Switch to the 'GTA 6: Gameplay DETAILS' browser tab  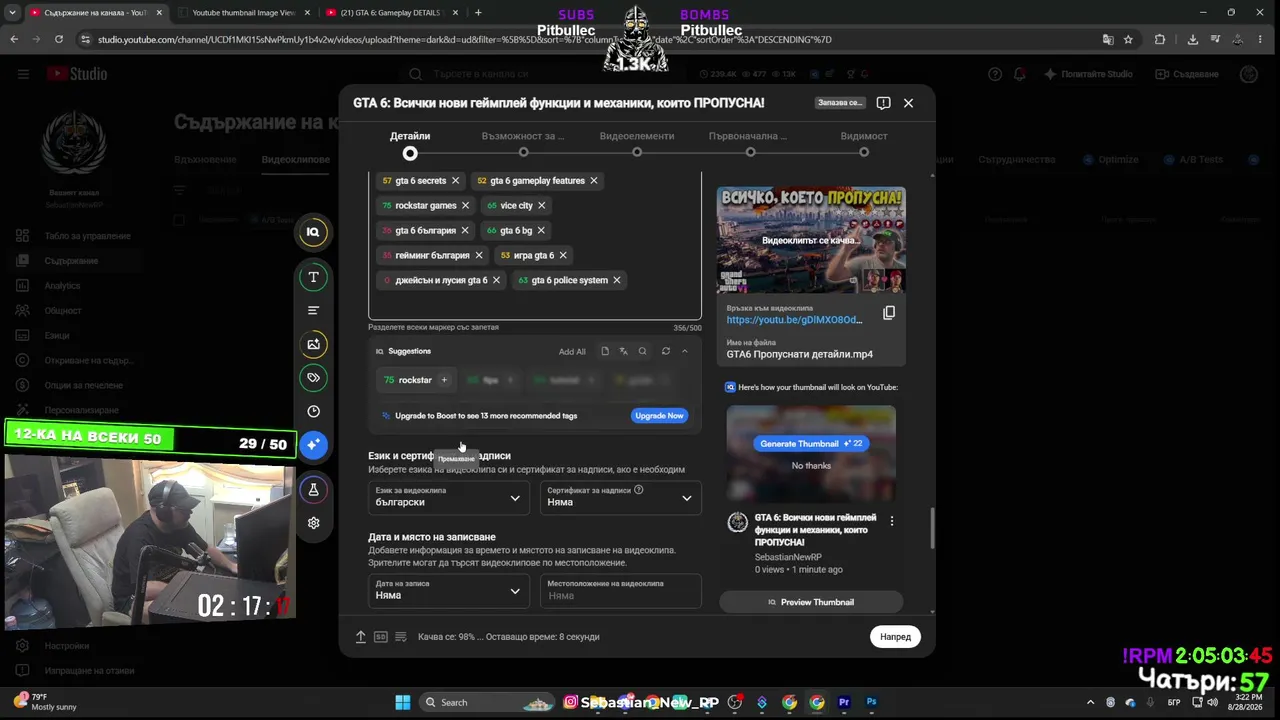pyautogui.click(x=391, y=13)
